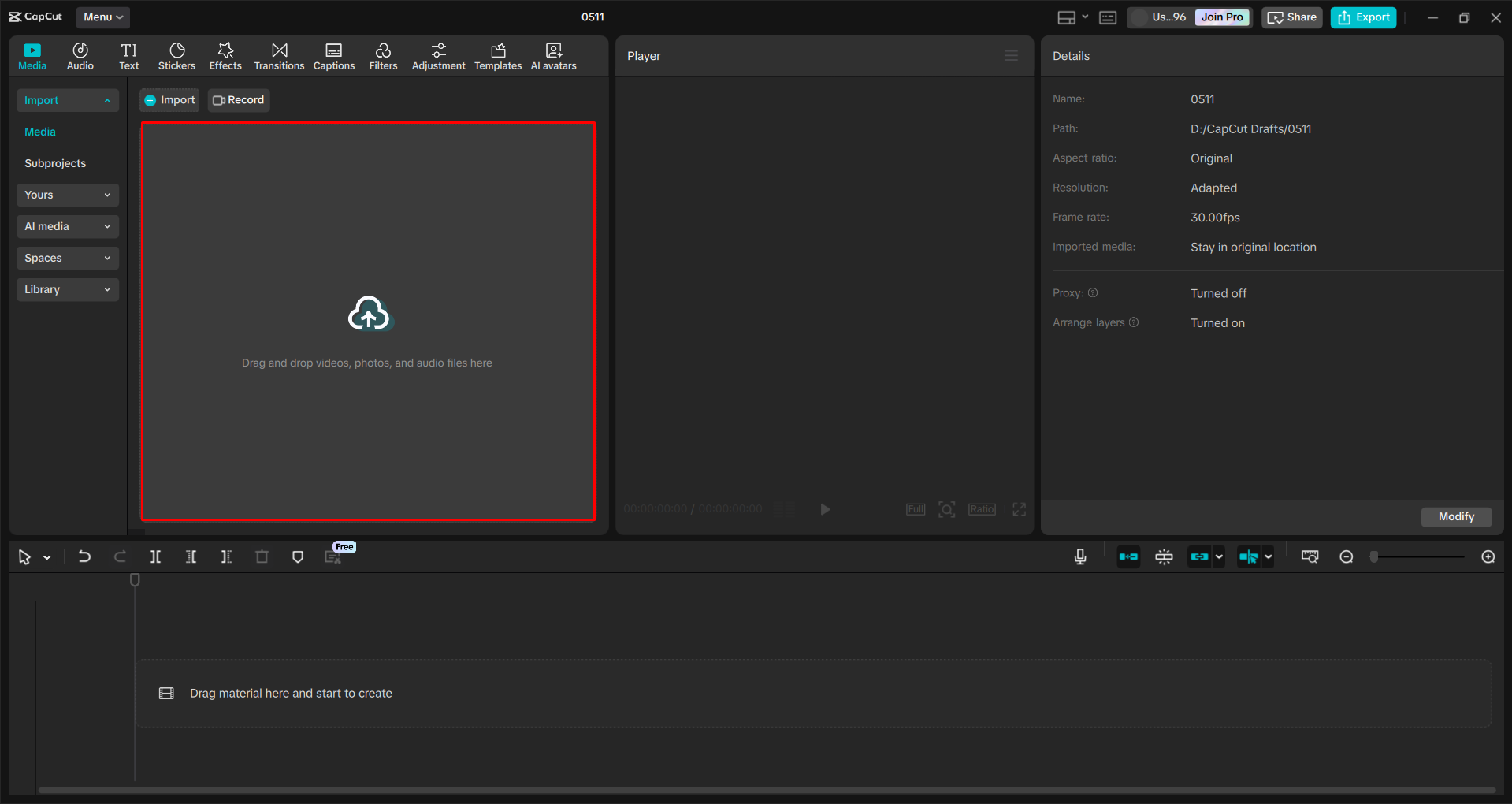Open the AI avatars feature
The width and height of the screenshot is (1512, 804).
point(552,55)
